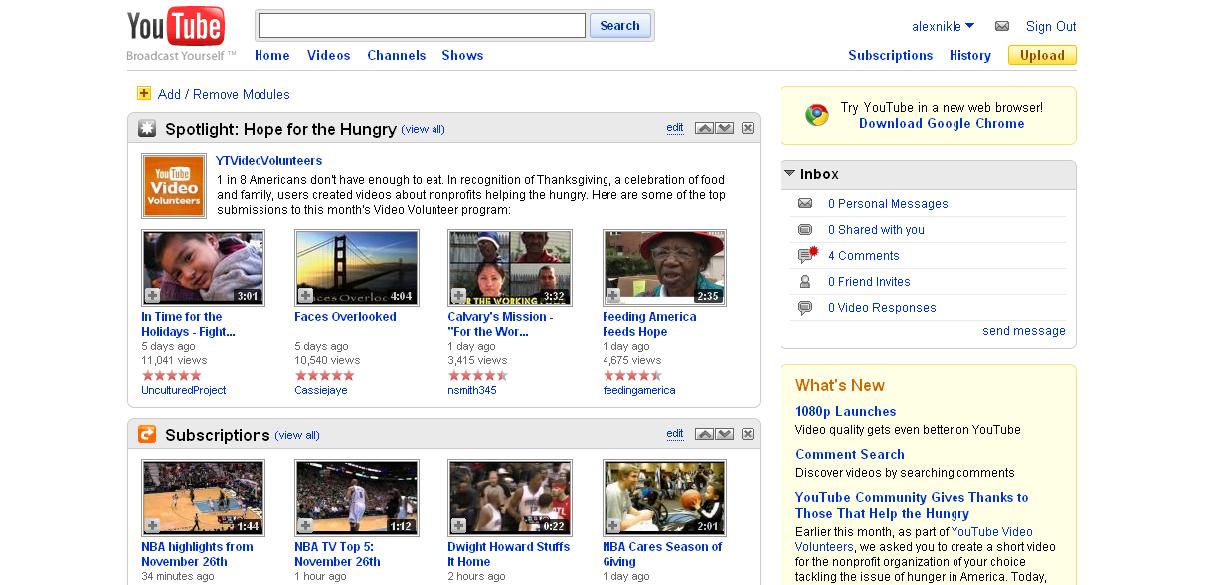Image resolution: width=1215 pixels, height=585 pixels.
Task: Click the yellow plus Add/Remove Modules icon
Action: pyautogui.click(x=144, y=94)
